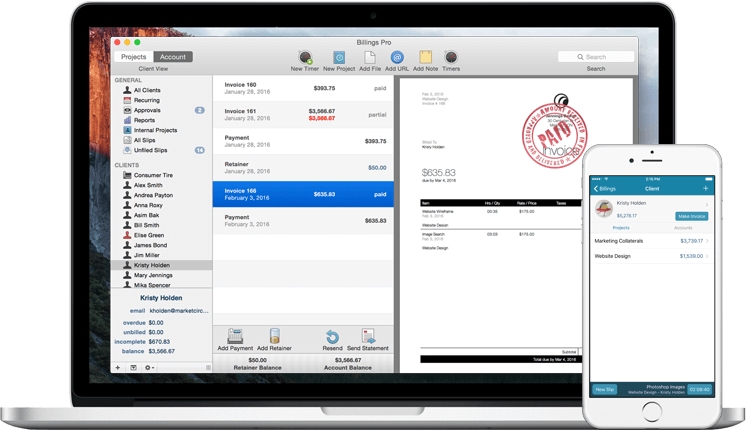The image size is (747, 430).
Task: Select Payment February 3 row
Action: coord(303,220)
